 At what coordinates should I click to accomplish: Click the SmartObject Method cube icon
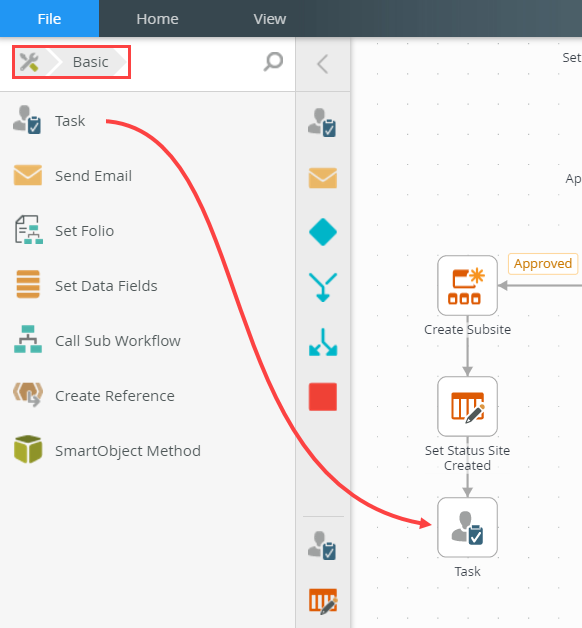pos(28,449)
